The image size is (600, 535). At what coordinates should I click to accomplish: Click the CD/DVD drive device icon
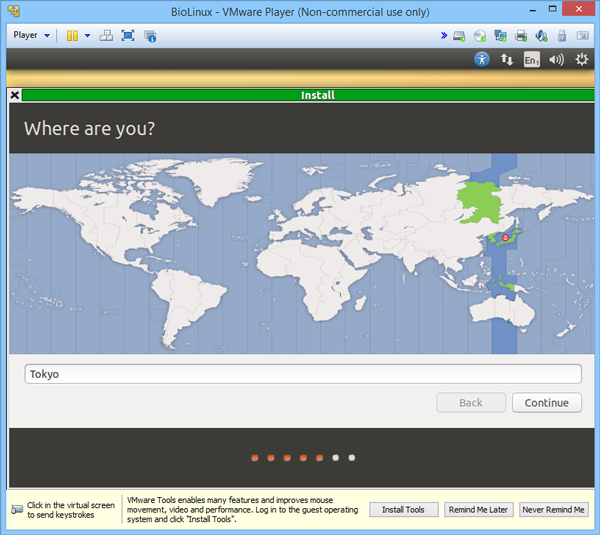[479, 36]
